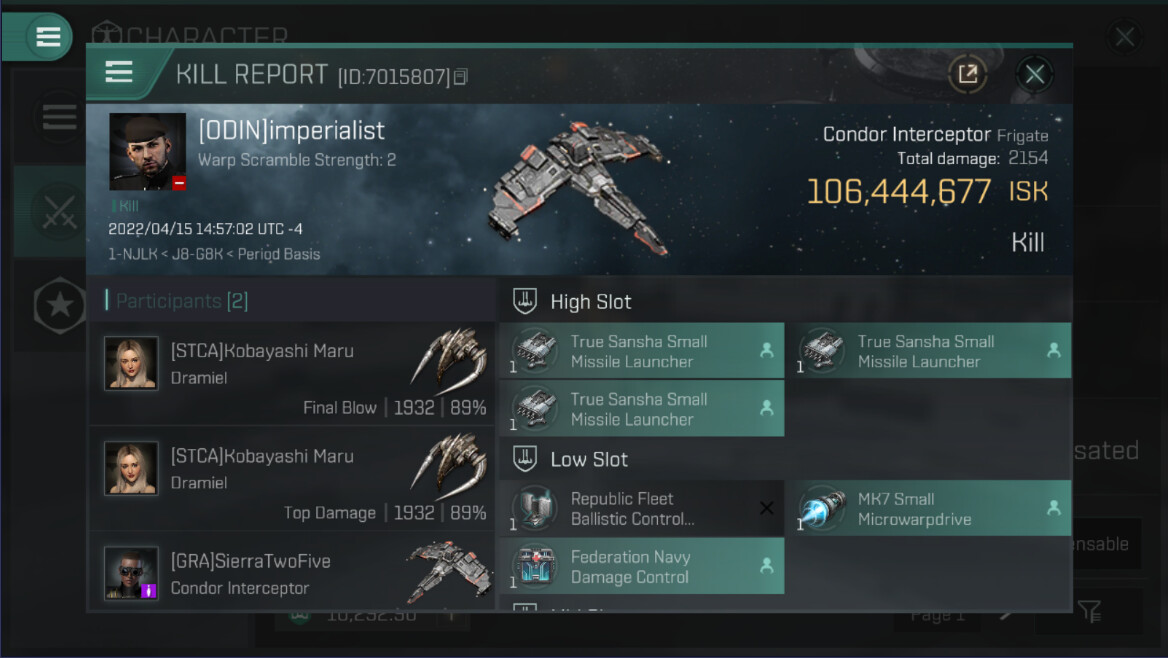This screenshot has width=1168, height=658.
Task: Collapse the Low Slot section
Action: pyautogui.click(x=525, y=460)
